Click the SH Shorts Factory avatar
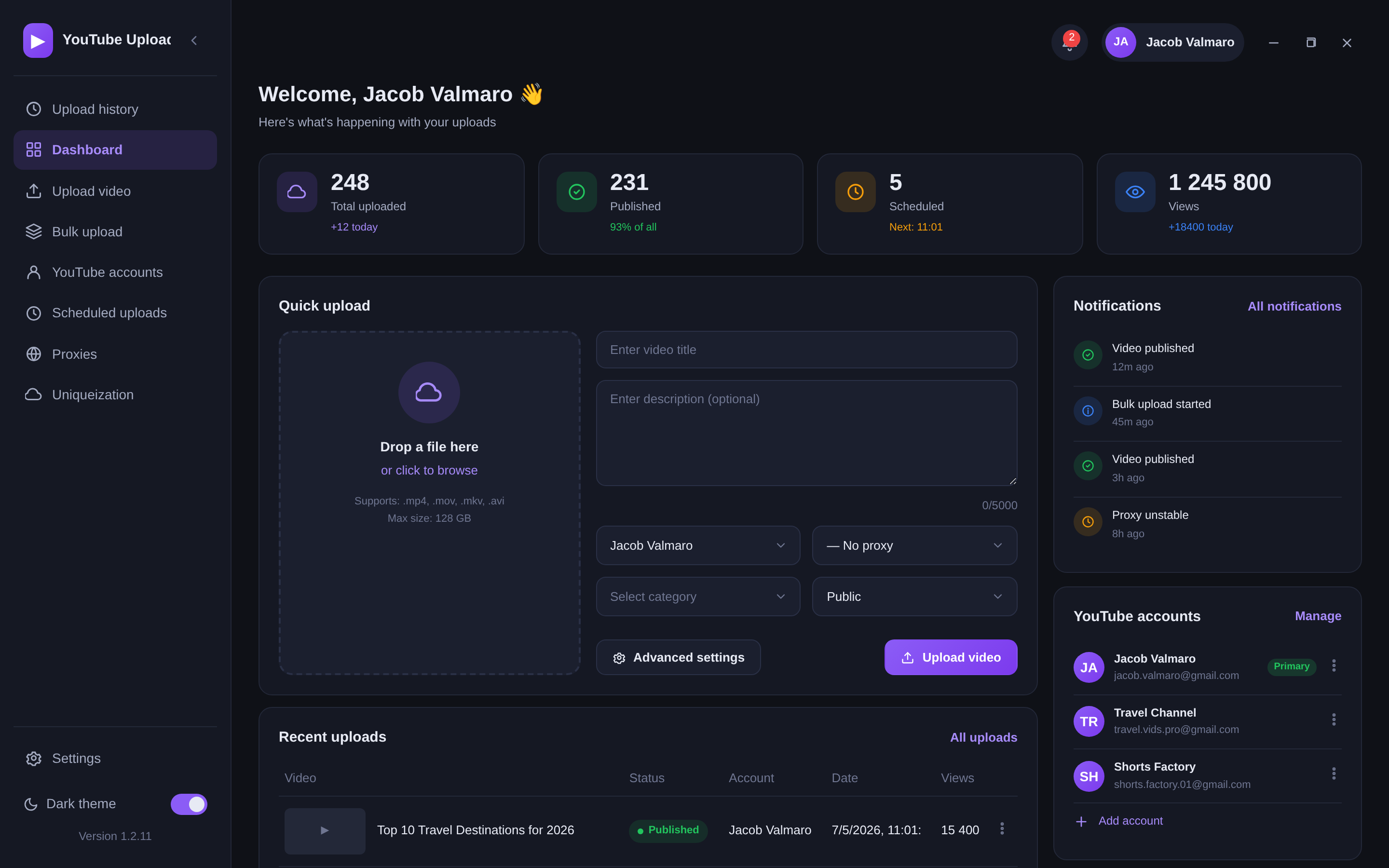The height and width of the screenshot is (868, 1389). [1089, 776]
